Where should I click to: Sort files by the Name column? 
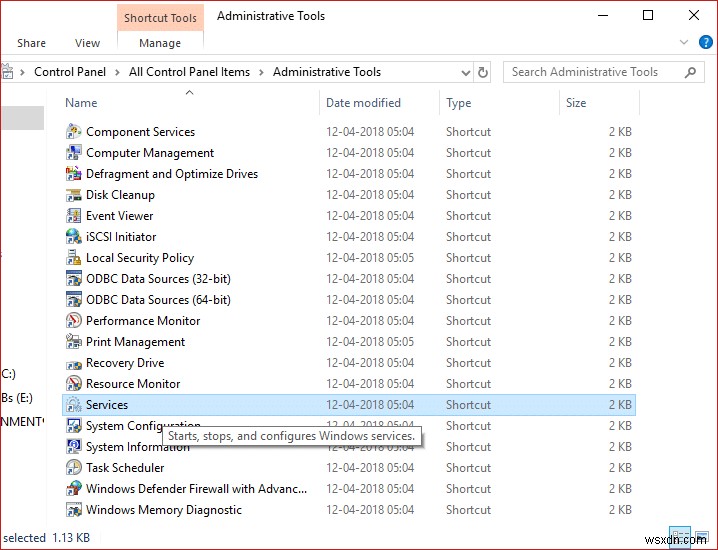click(81, 103)
